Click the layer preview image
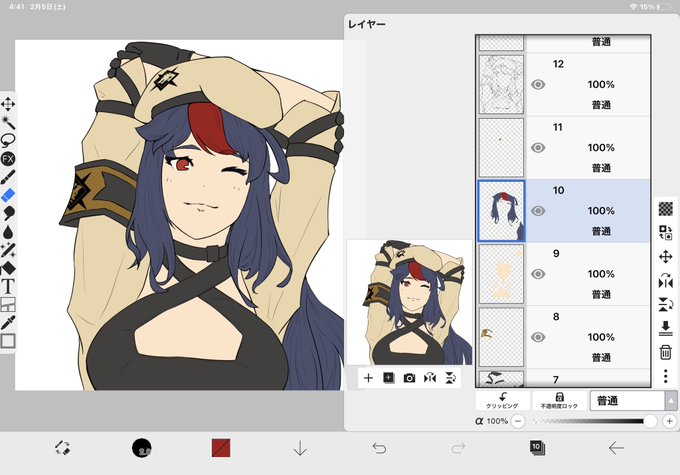680x475 pixels. point(409,302)
